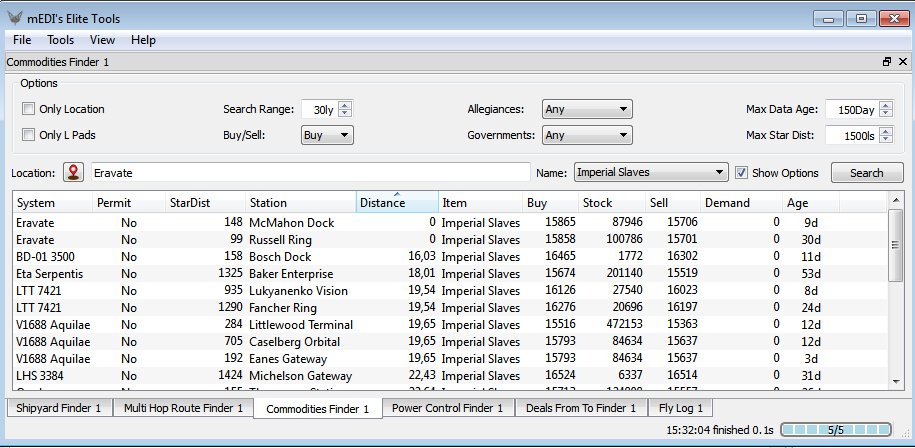Click the mEDI's Elite Tools app icon

click(15, 18)
